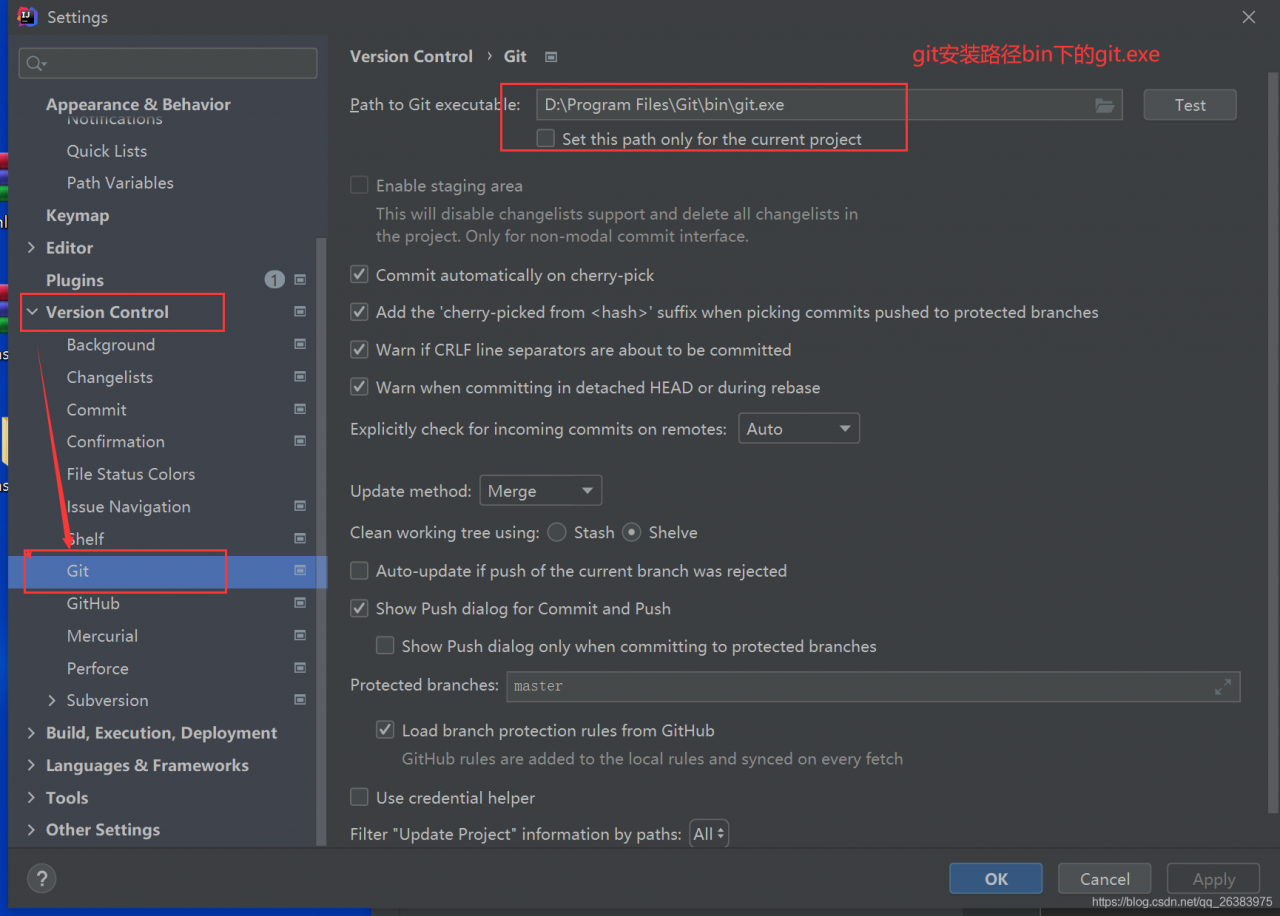Click the page icon next to Git breadcrumb
Image resolution: width=1280 pixels, height=916 pixels.
click(550, 57)
